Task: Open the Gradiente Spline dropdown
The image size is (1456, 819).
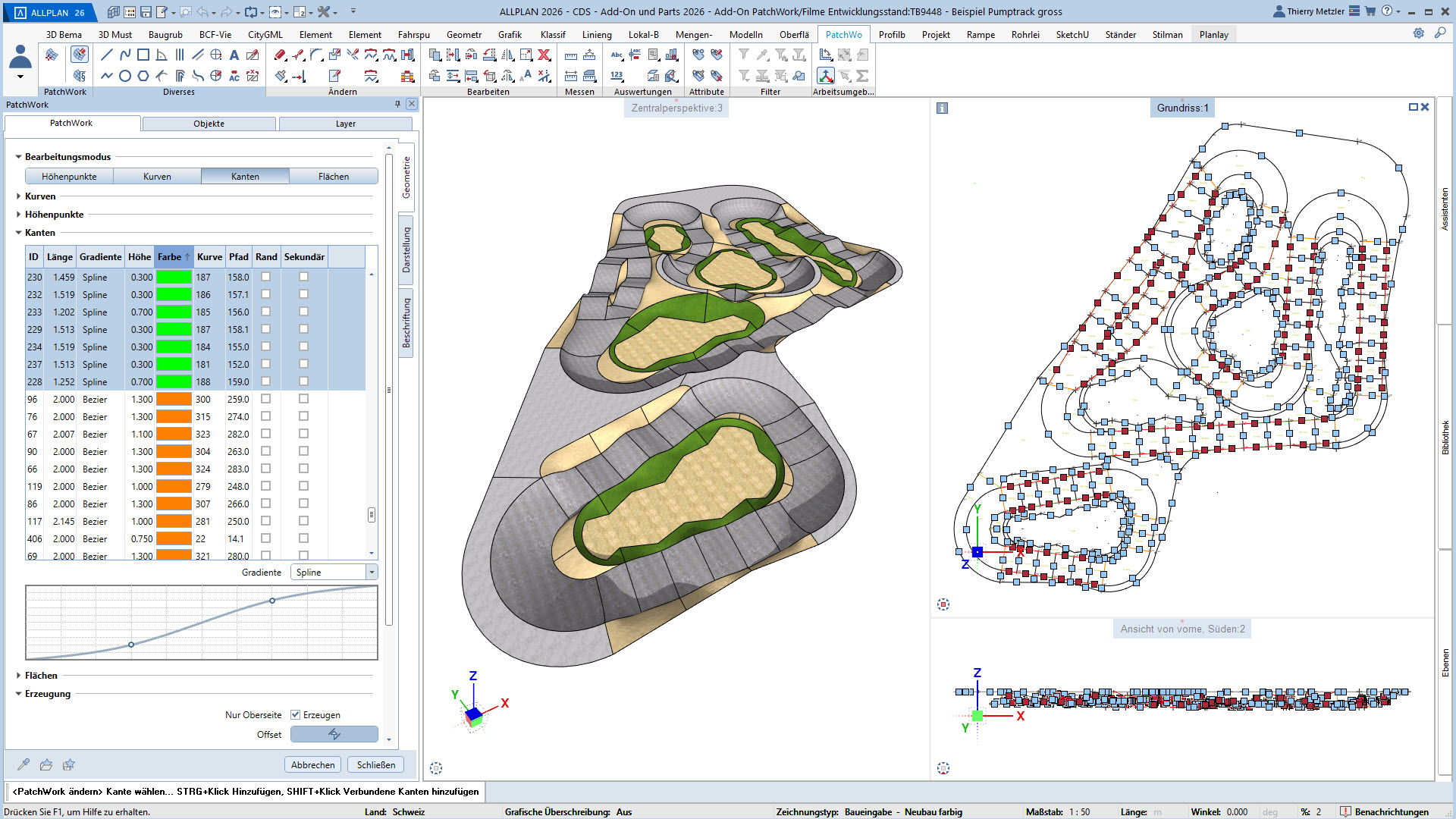Action: [x=372, y=573]
